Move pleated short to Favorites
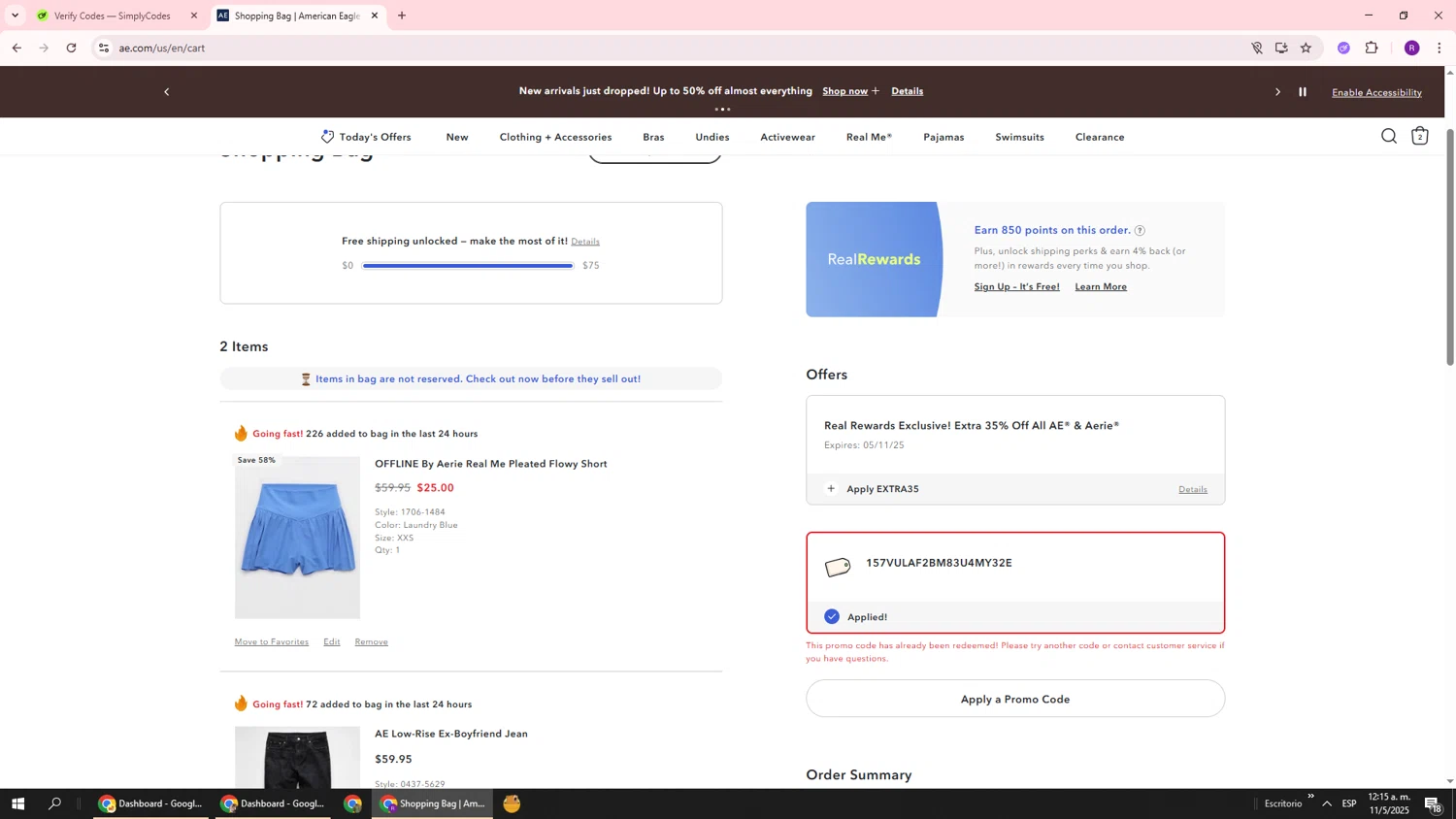Screen dimensions: 1456x819 pyautogui.click(x=272, y=641)
